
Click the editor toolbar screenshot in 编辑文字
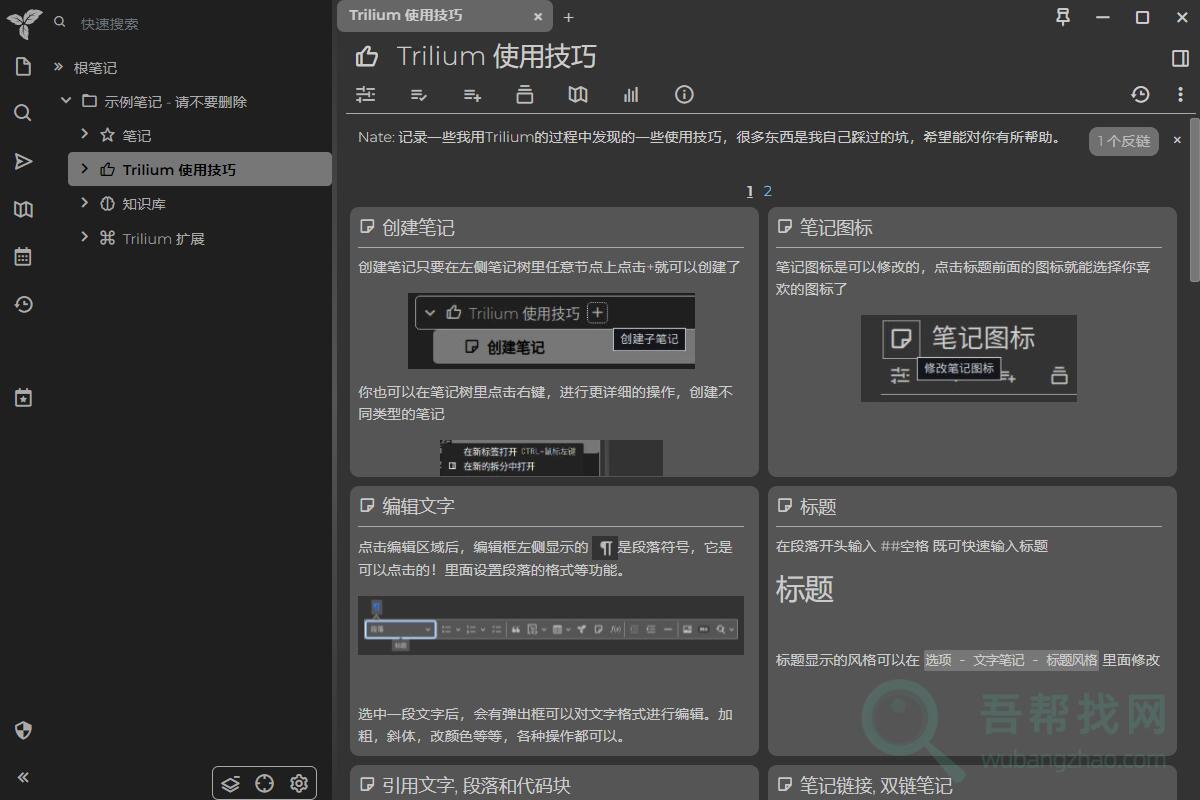[551, 625]
